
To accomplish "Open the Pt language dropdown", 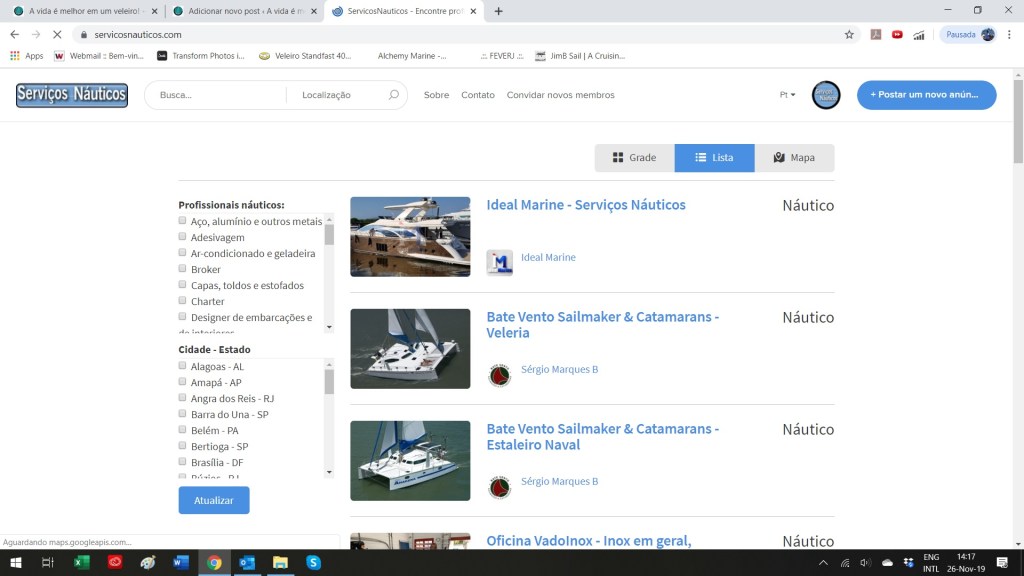I will (x=787, y=95).
